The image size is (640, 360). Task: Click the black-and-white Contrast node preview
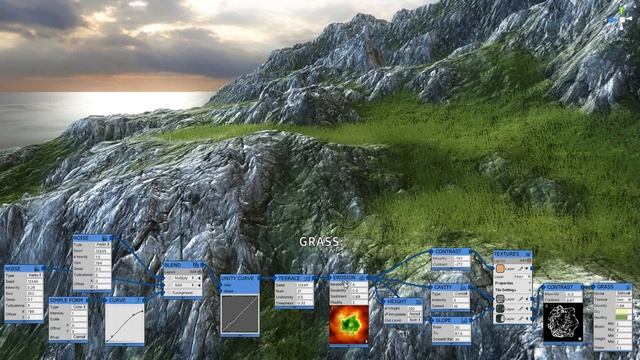tap(563, 322)
